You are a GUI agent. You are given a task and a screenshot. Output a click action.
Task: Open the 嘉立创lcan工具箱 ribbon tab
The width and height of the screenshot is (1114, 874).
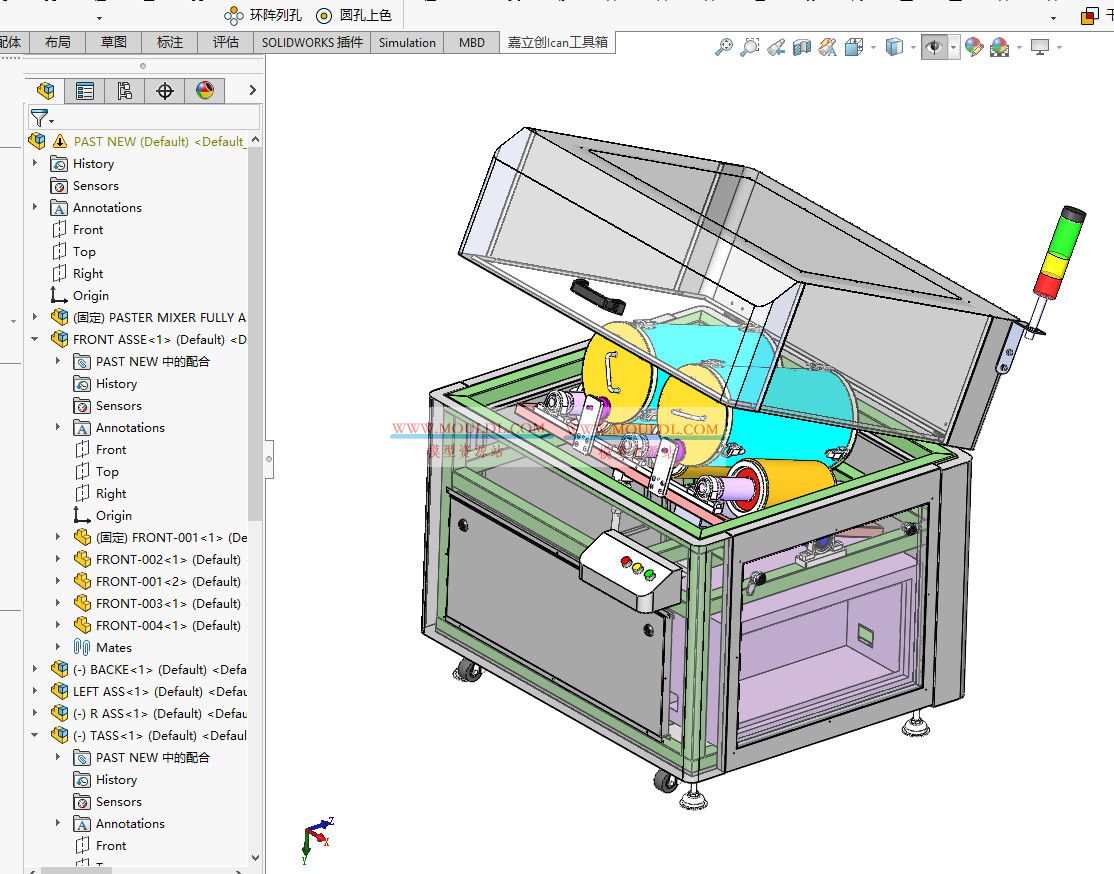[x=556, y=42]
